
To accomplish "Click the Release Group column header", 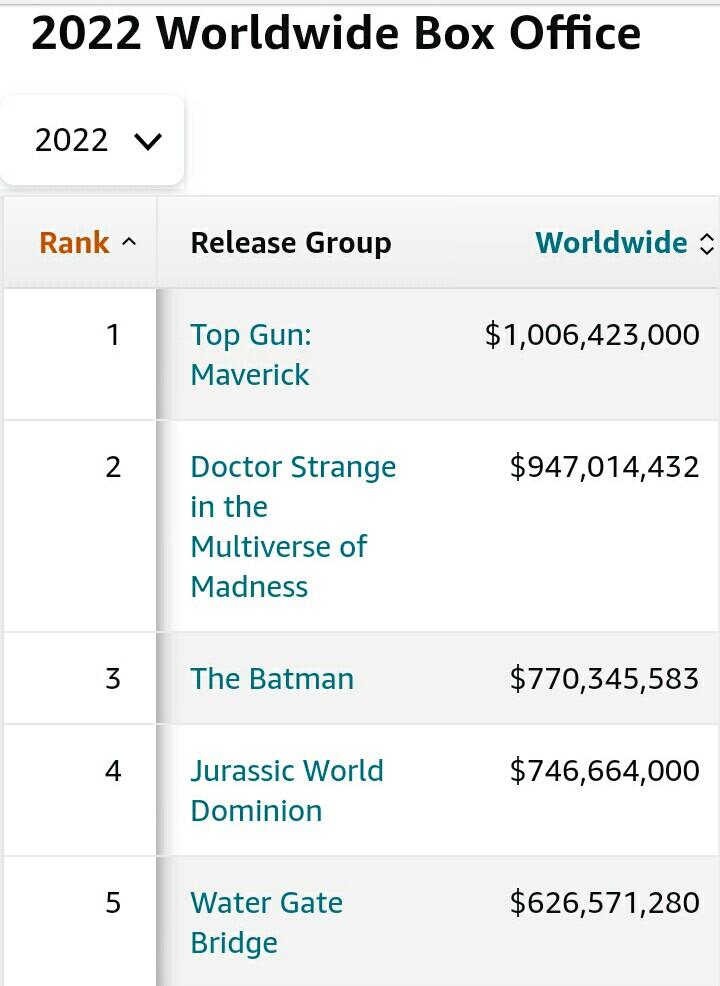I will [x=290, y=243].
